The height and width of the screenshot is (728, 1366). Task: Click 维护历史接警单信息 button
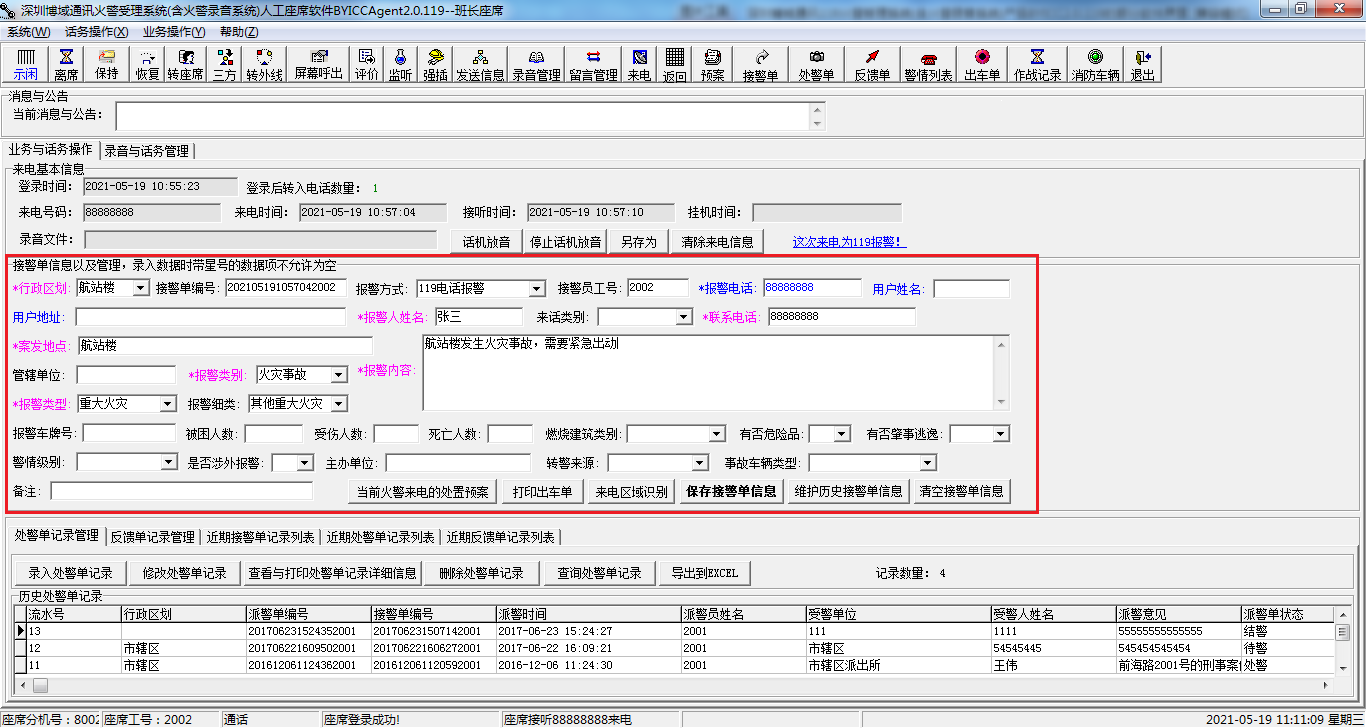pos(849,491)
